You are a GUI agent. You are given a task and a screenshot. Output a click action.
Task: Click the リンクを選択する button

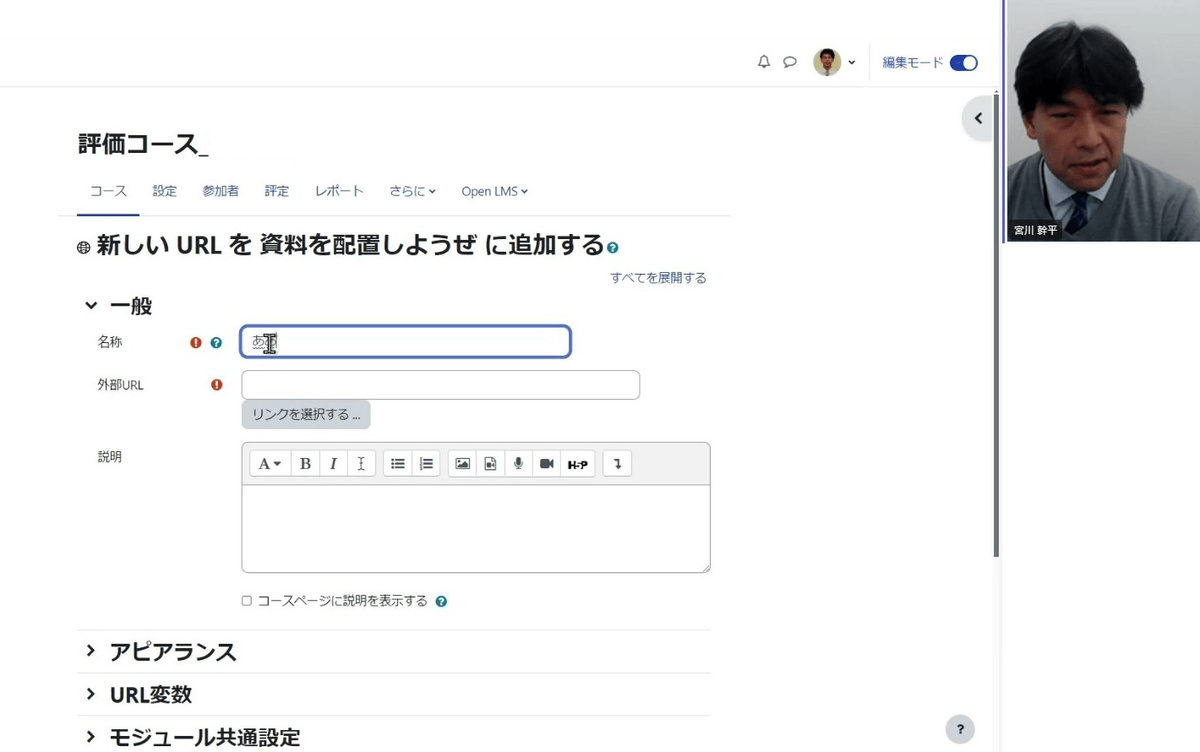coord(306,414)
